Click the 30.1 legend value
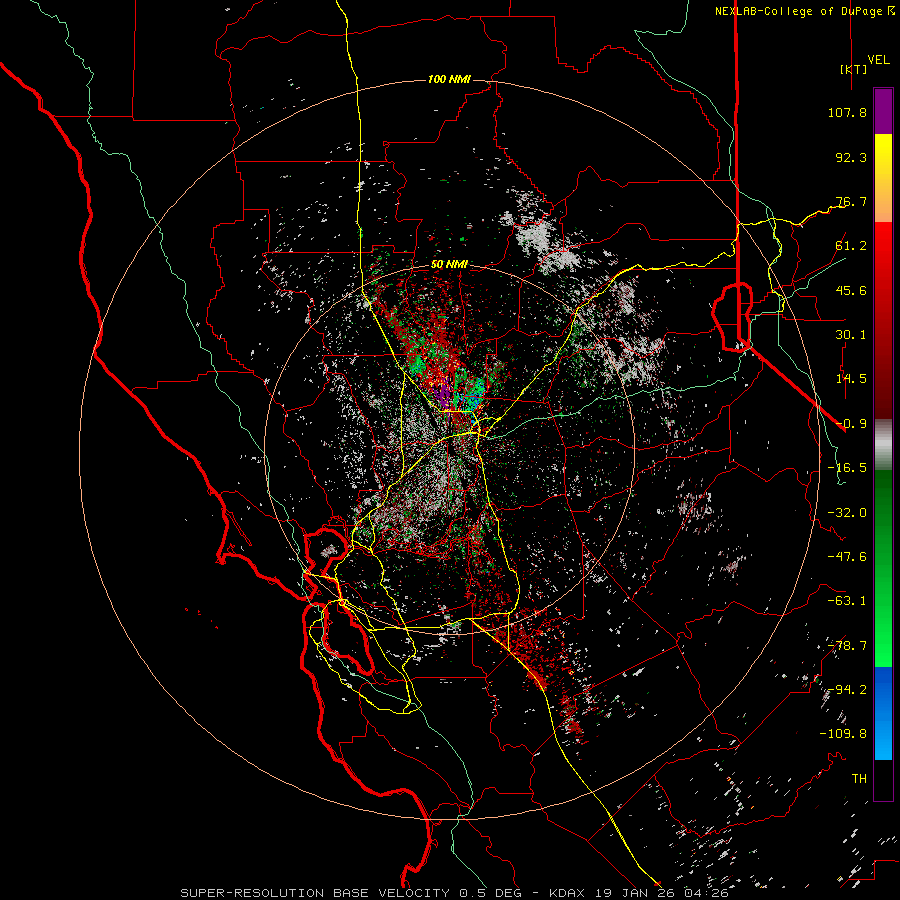Screen dimensions: 900x900 (851, 335)
